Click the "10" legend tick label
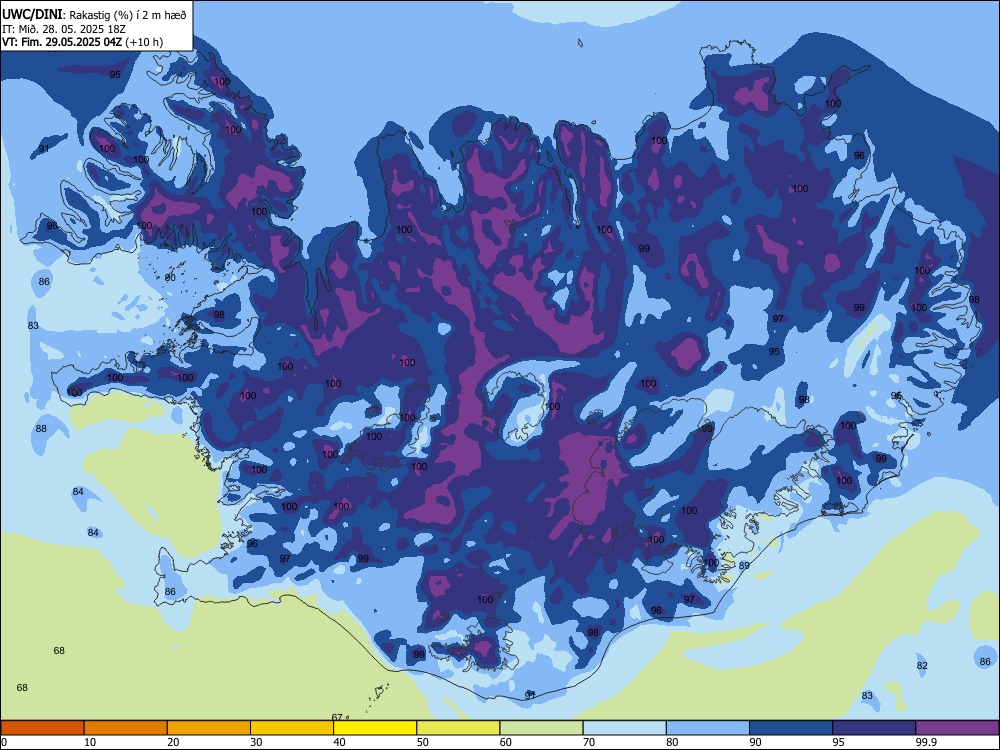Viewport: 1000px width, 750px height. (90, 742)
